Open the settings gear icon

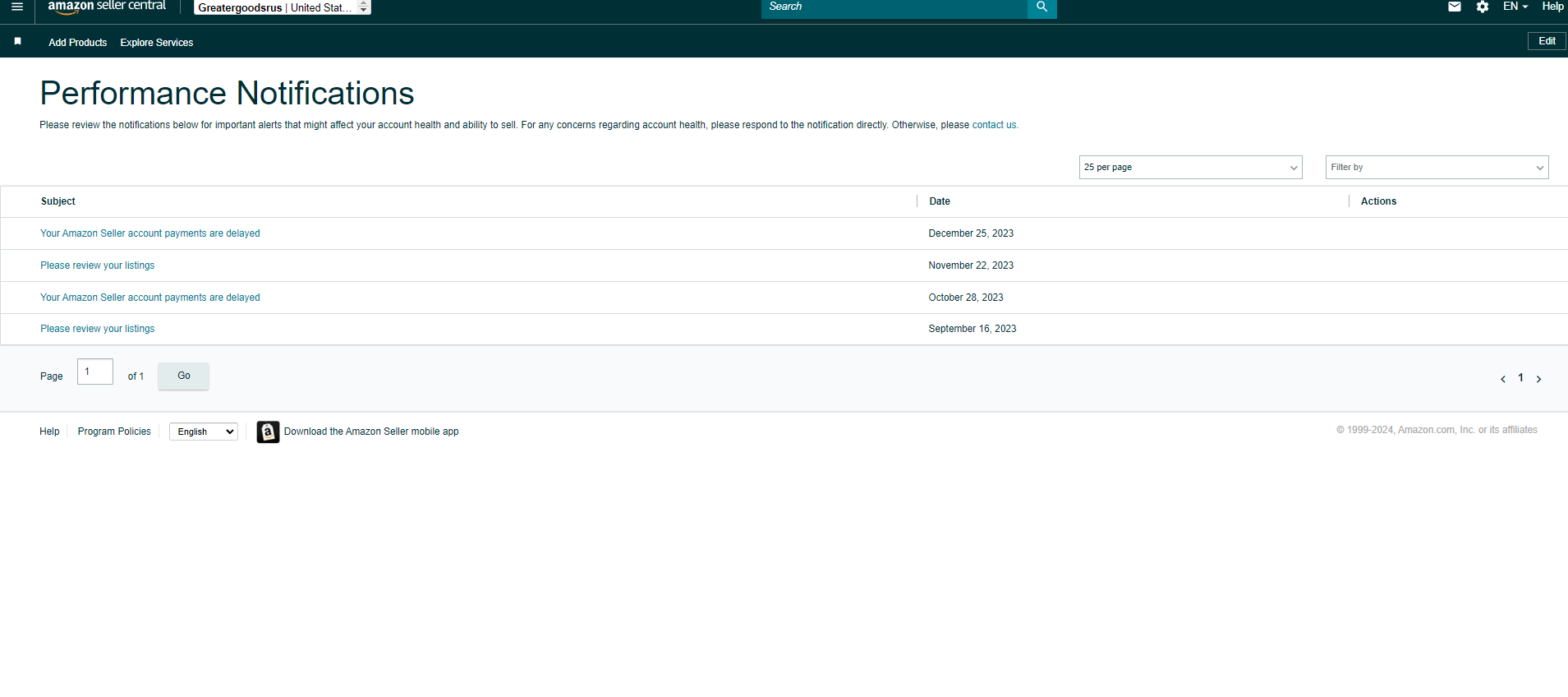click(1483, 7)
